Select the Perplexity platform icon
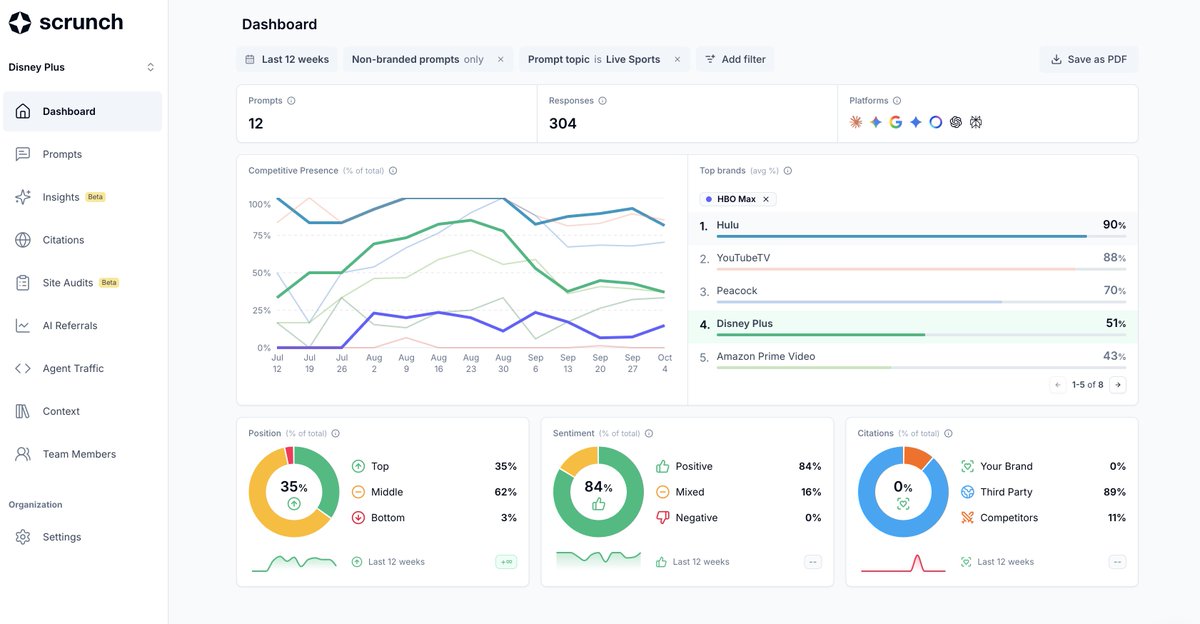1200x624 pixels. click(976, 122)
